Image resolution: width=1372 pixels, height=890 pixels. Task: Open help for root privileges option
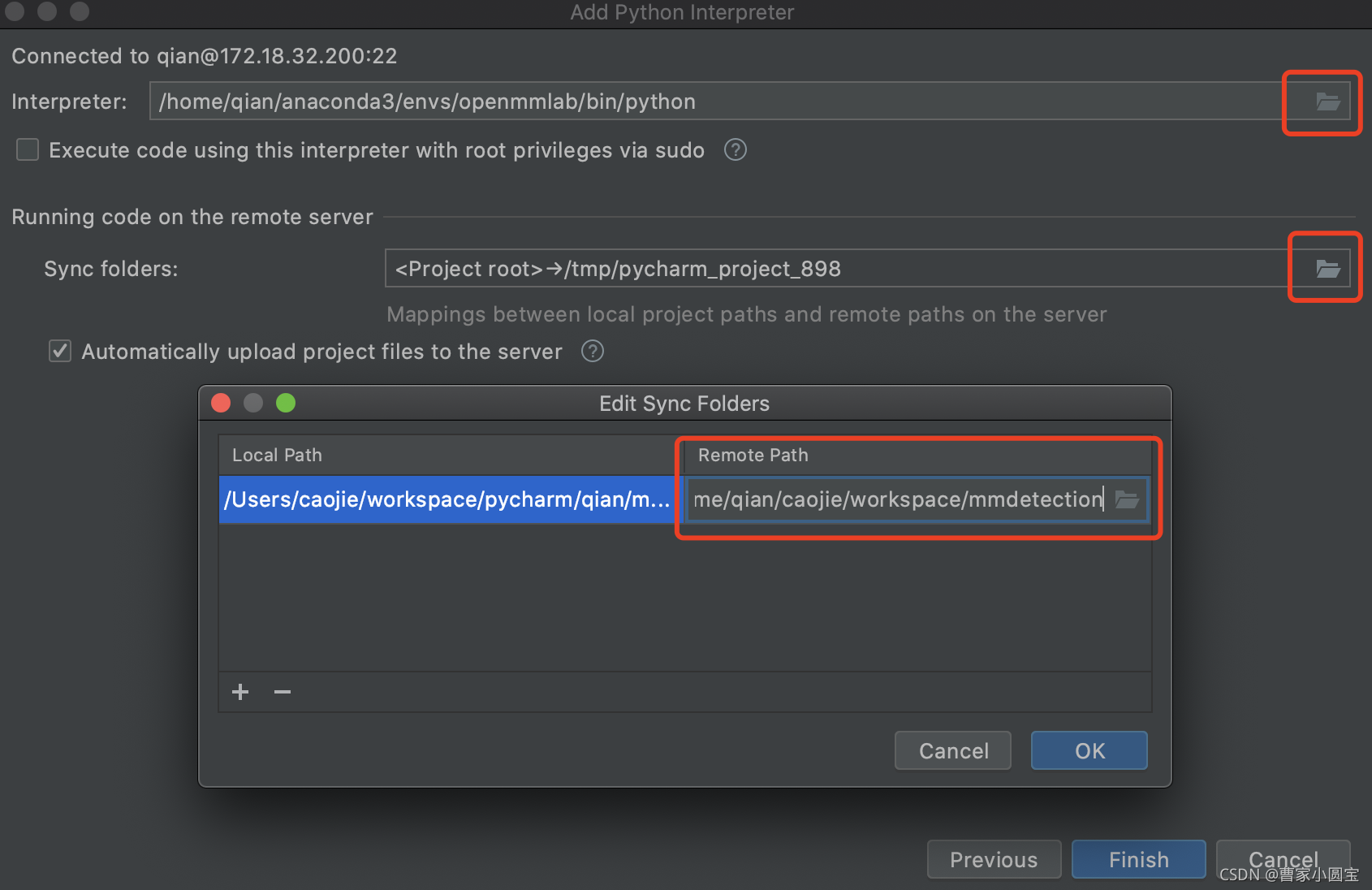click(x=736, y=150)
